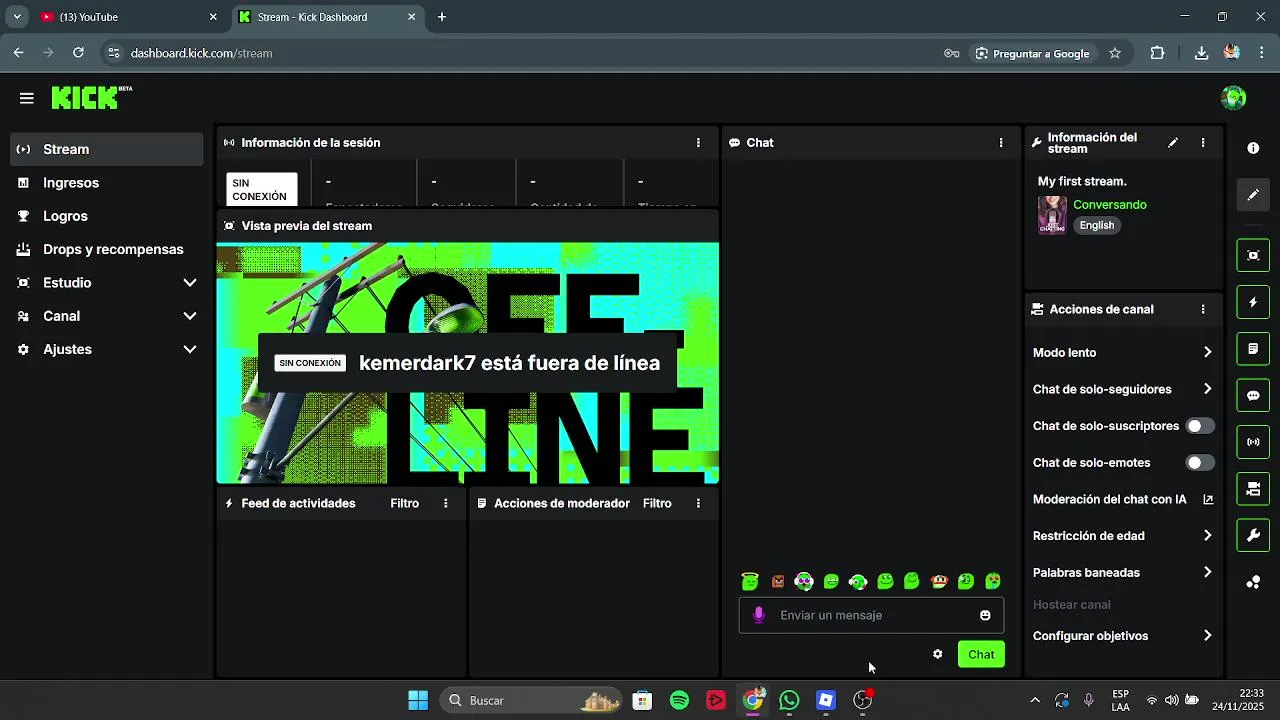Viewport: 1280px width, 720px height.
Task: Open Logros in the sidebar
Action: pos(108,216)
